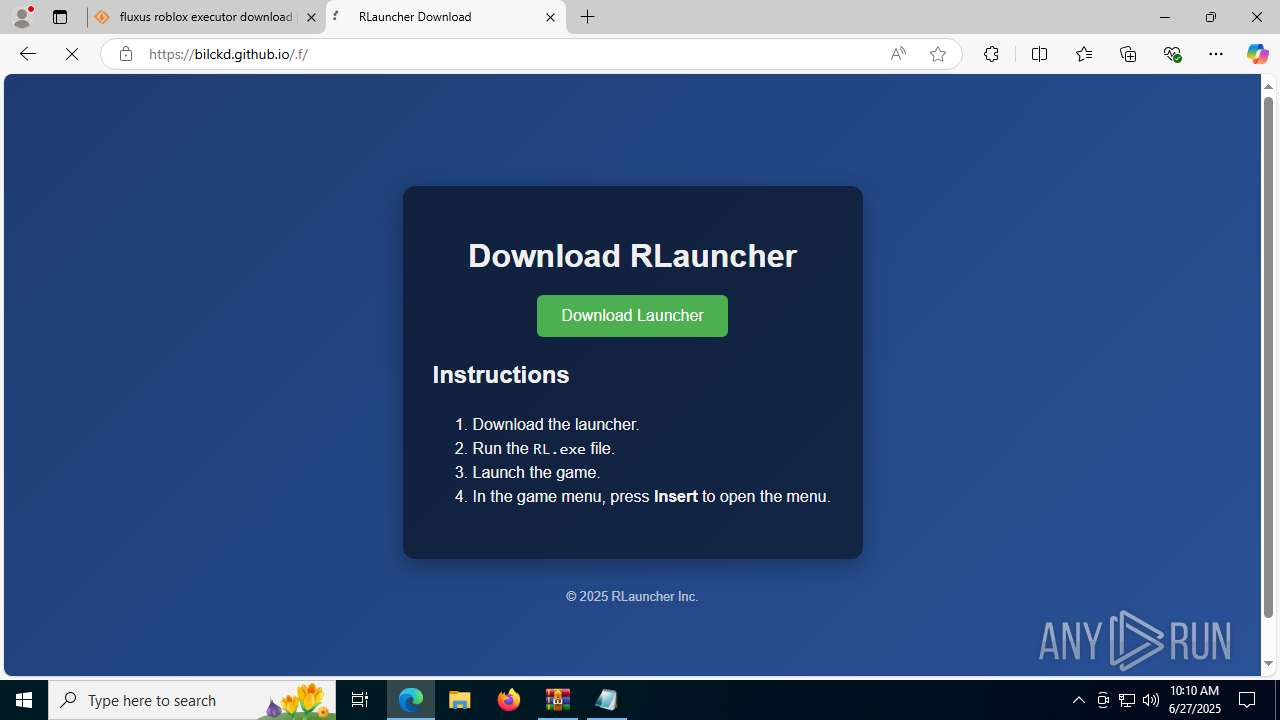
Task: Select the RLauncher Download tab
Action: point(445,17)
